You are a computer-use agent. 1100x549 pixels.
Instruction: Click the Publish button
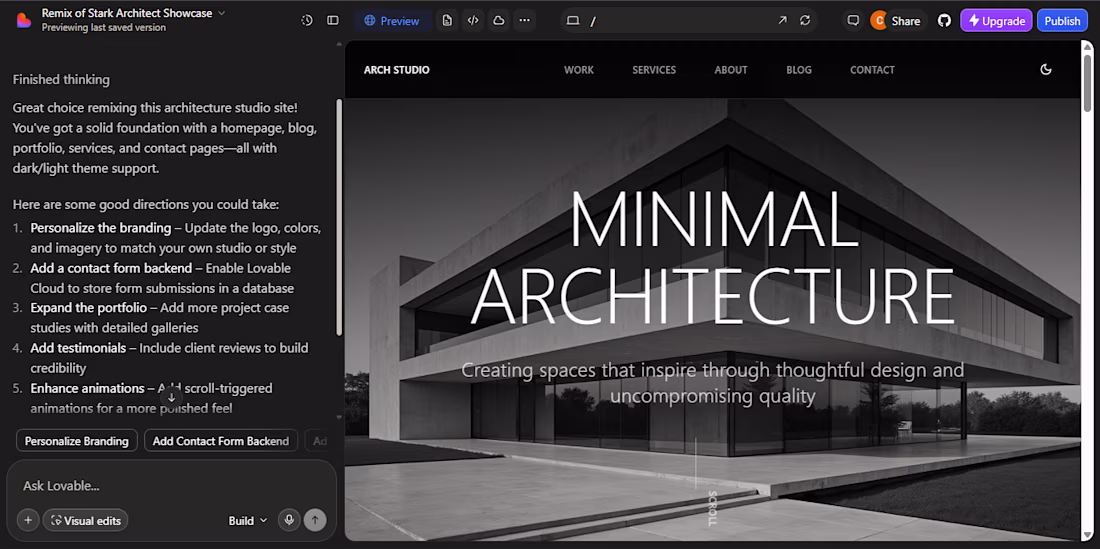(x=1062, y=21)
